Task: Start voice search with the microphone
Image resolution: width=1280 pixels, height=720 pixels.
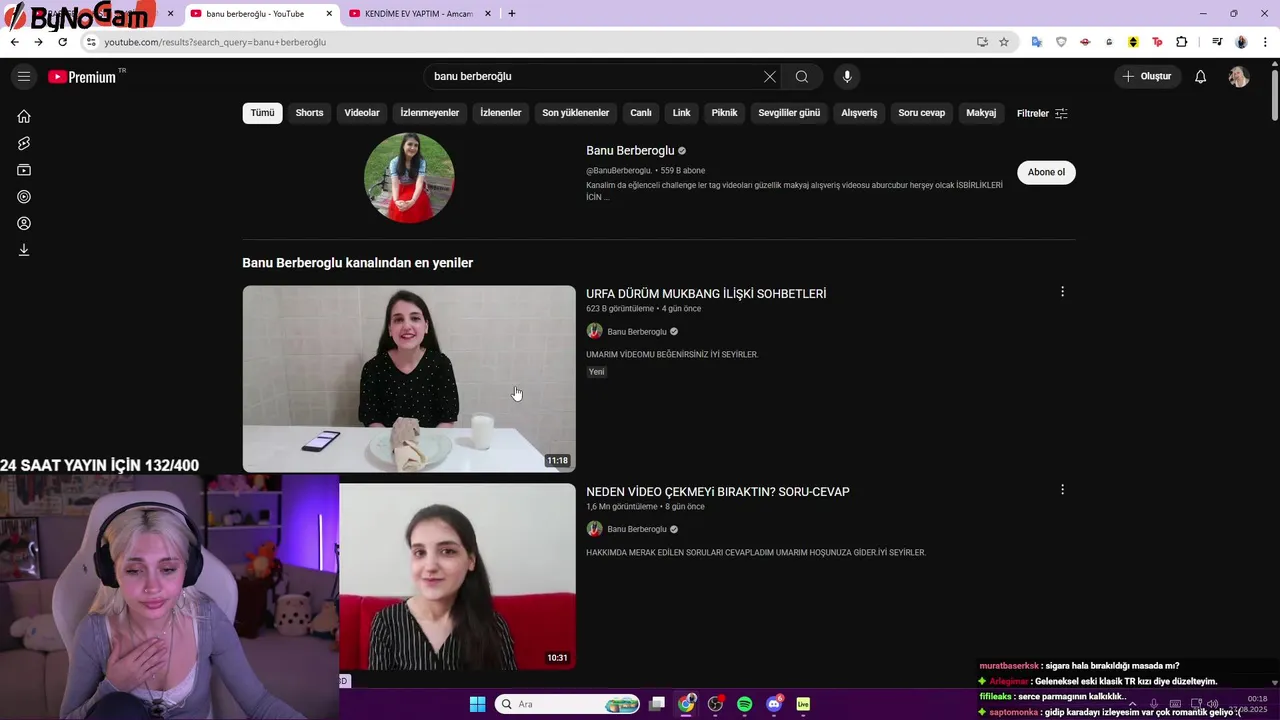Action: coord(847,77)
